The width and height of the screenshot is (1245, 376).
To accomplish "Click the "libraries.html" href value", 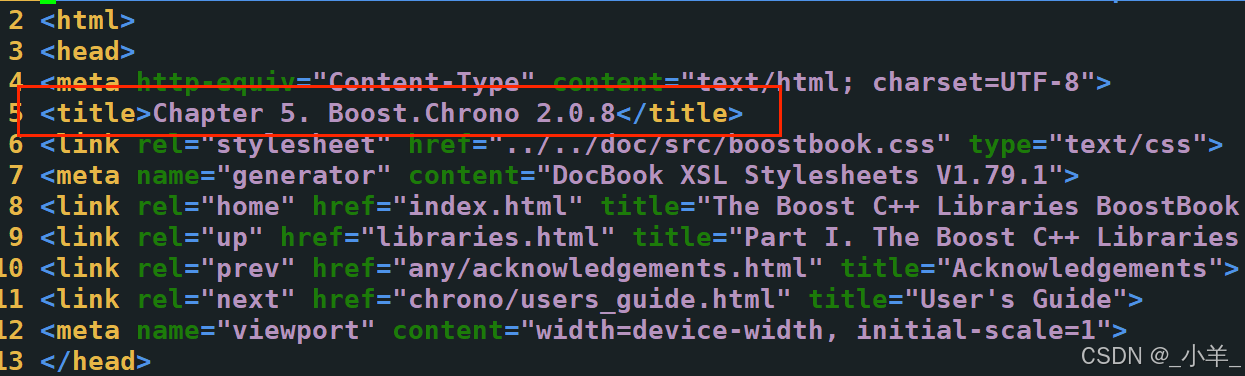I will coord(488,237).
